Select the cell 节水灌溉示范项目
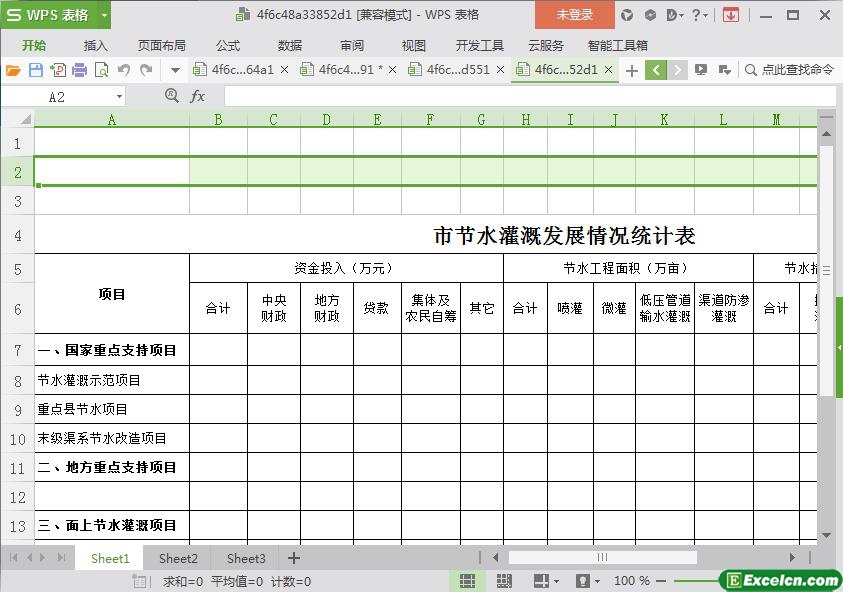This screenshot has width=843, height=592. click(112, 380)
